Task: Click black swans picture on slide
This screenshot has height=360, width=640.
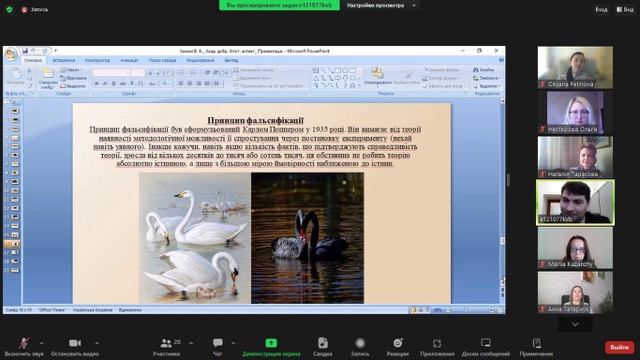Action: pos(307,238)
